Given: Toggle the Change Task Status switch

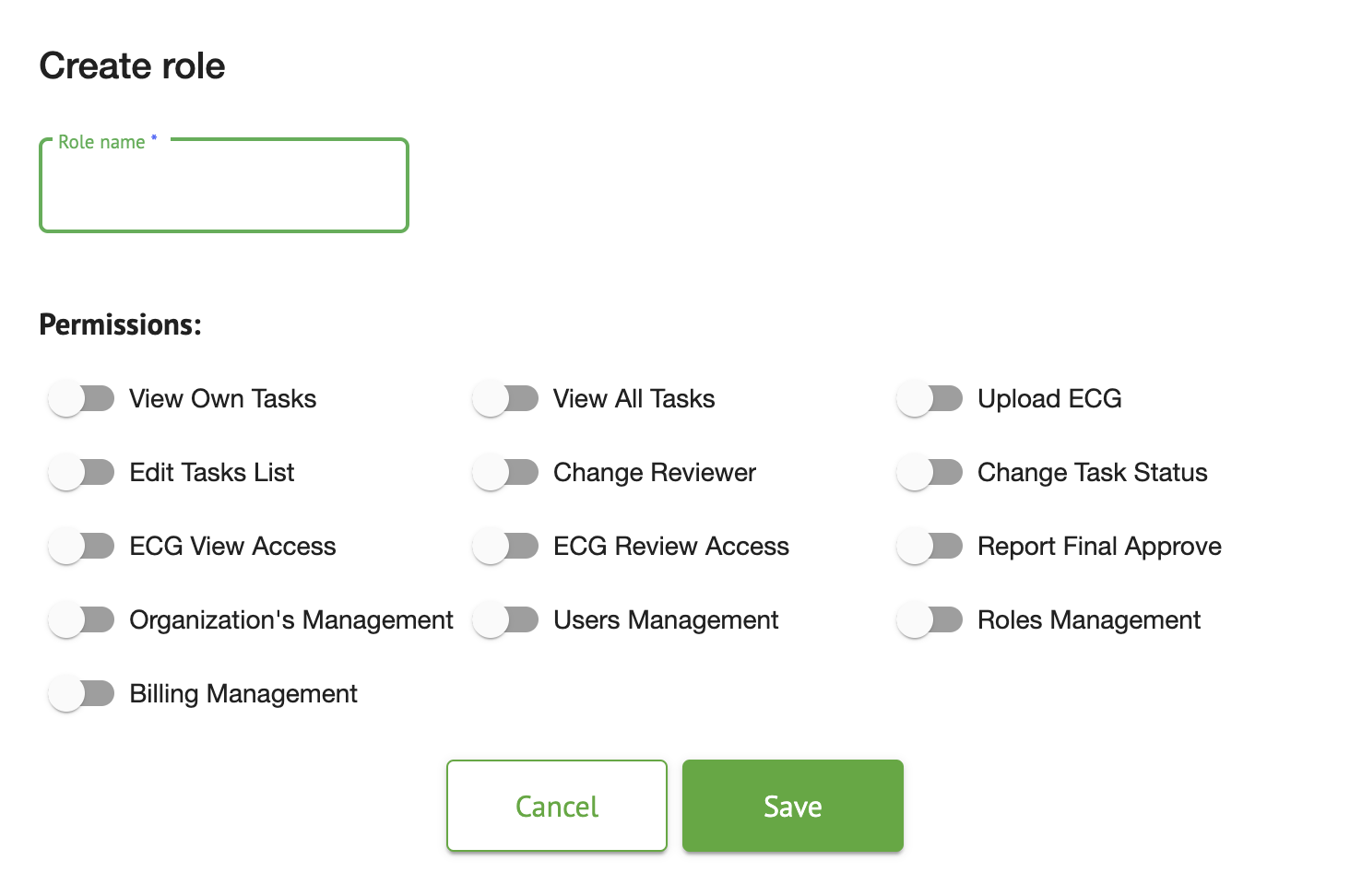Looking at the screenshot, I should 930,473.
